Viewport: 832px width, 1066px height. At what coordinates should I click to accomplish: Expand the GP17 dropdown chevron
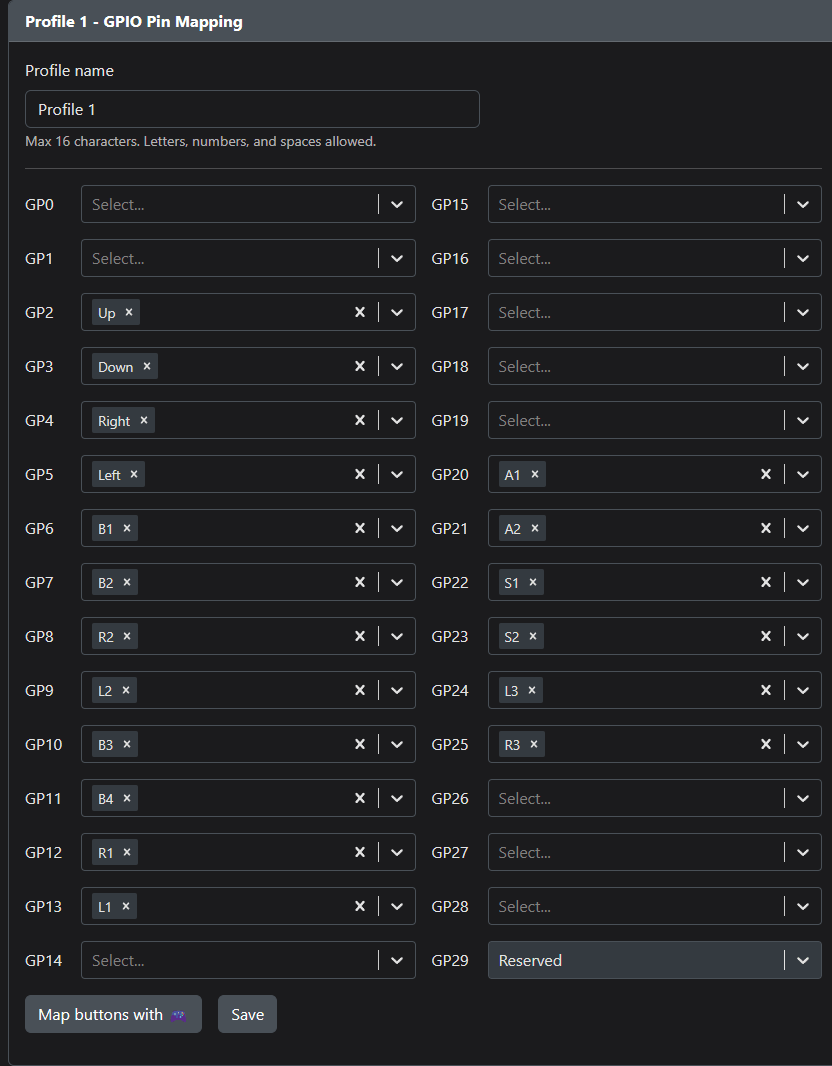[x=803, y=312]
